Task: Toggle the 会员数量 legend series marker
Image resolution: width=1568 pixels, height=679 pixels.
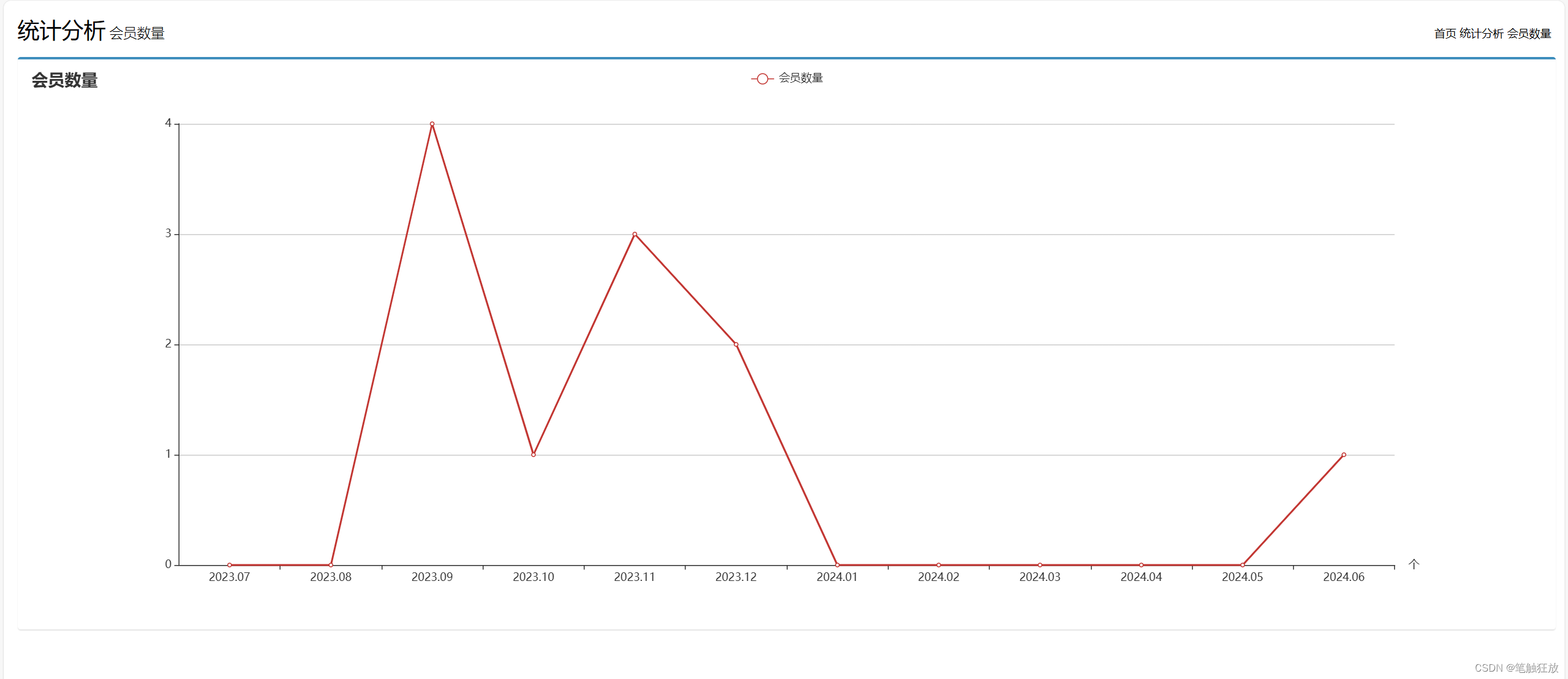Action: coord(762,78)
